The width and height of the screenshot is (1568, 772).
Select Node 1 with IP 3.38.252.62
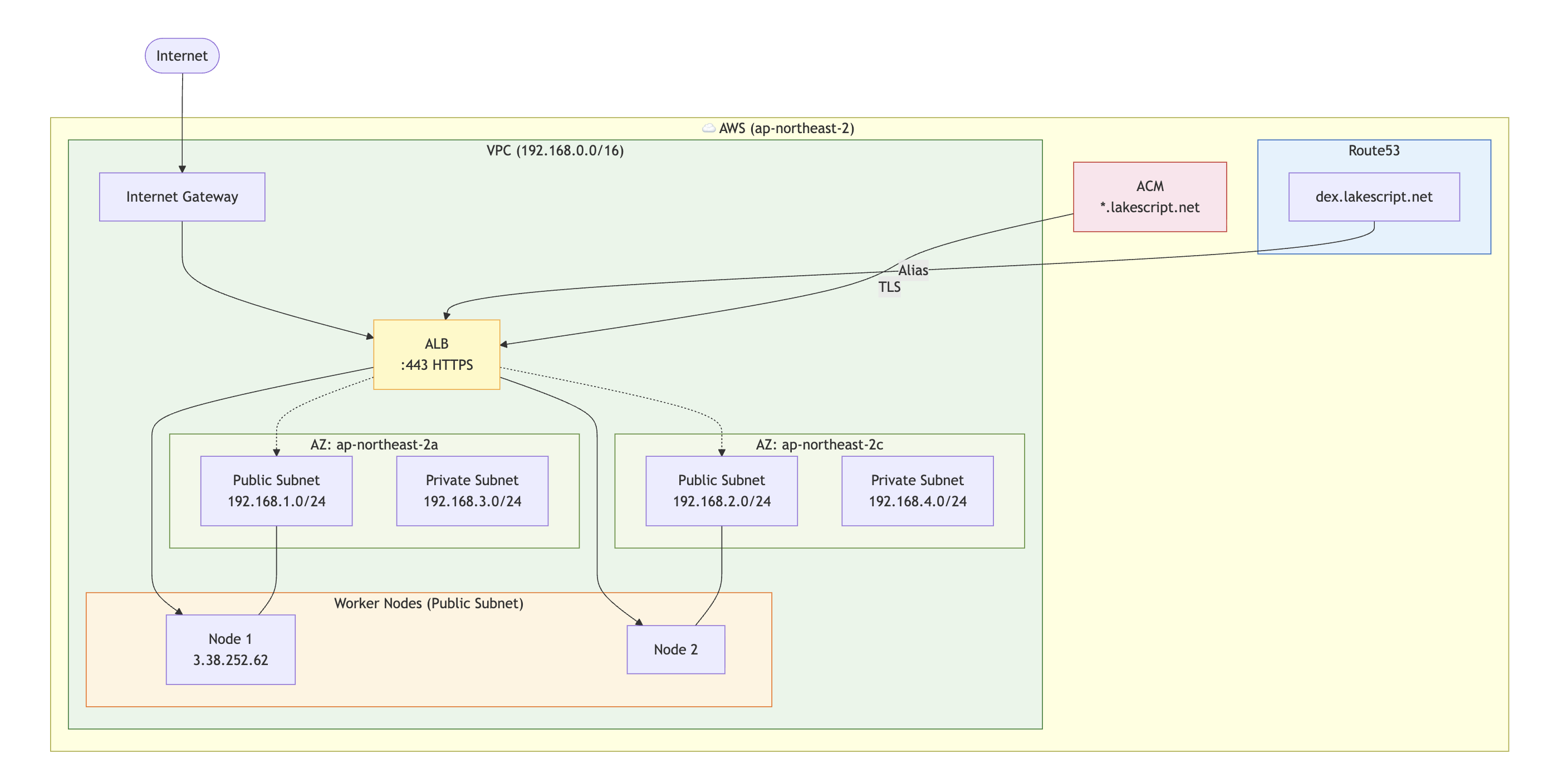pos(230,649)
